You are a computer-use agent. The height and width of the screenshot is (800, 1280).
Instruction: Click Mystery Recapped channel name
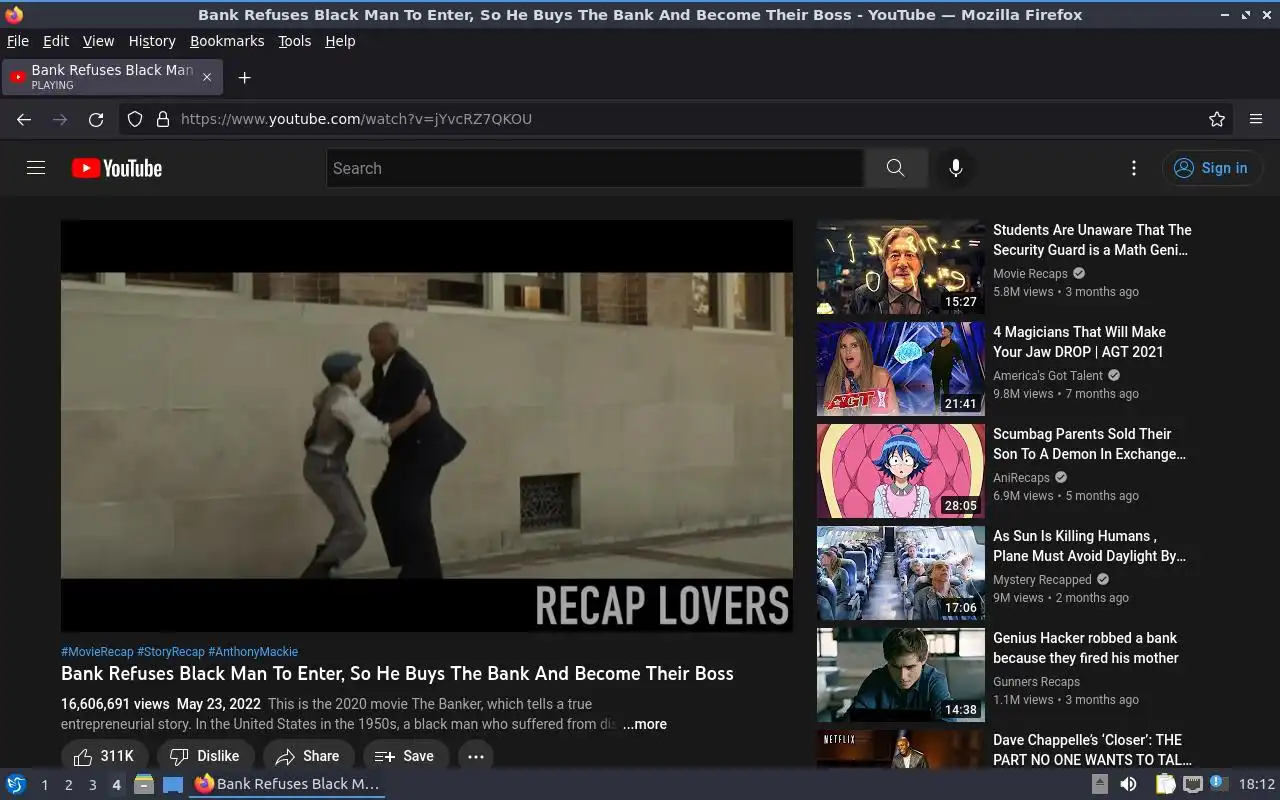point(1042,580)
